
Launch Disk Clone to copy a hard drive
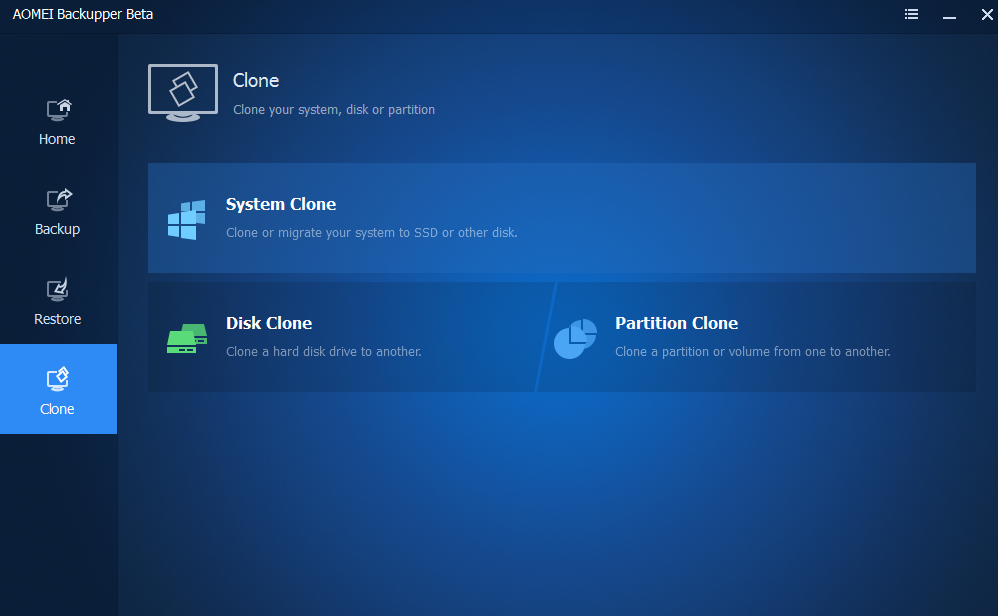340,336
